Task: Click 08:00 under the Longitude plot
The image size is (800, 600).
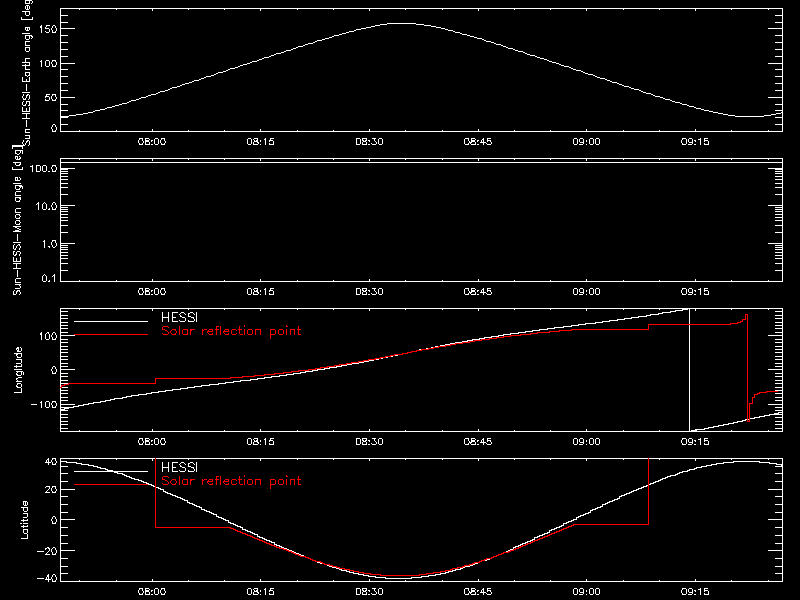Action: tap(152, 442)
